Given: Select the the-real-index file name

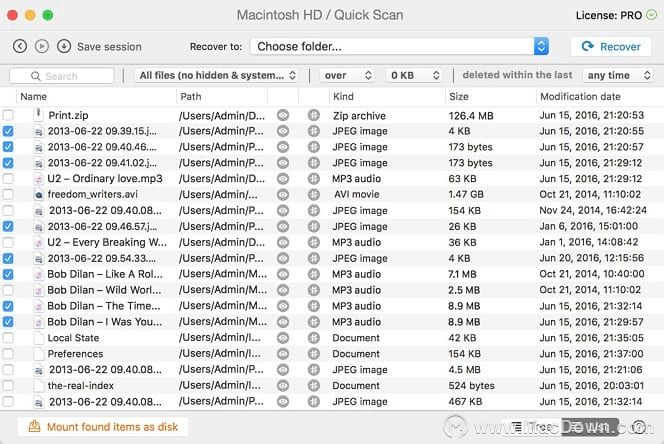Looking at the screenshot, I should click(80, 386).
